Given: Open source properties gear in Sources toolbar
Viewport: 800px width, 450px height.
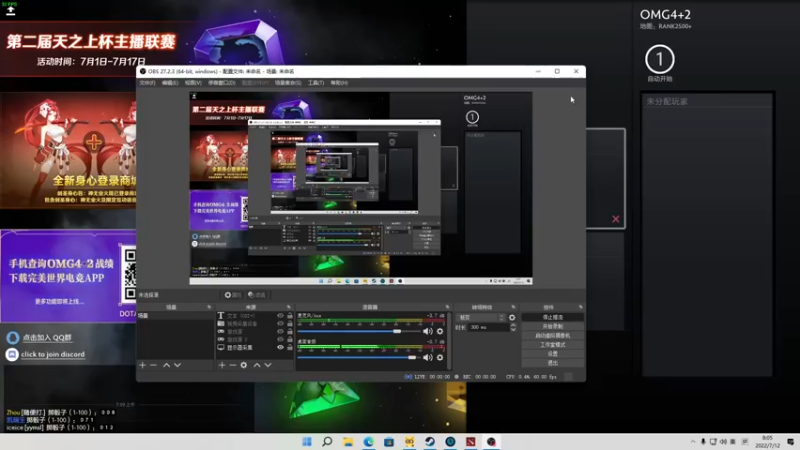Looking at the screenshot, I should pos(244,365).
